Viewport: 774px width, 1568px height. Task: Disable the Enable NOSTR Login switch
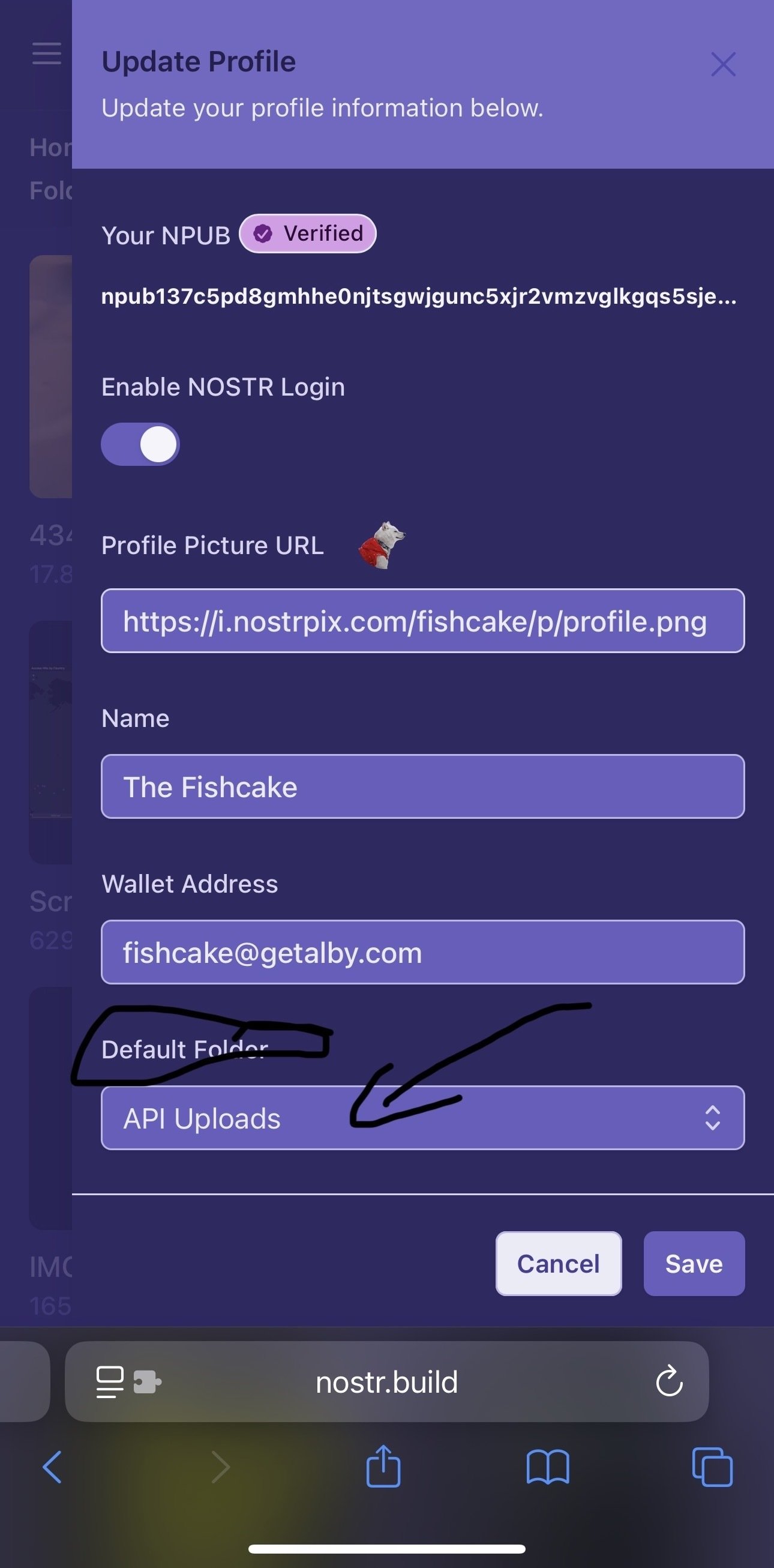140,444
